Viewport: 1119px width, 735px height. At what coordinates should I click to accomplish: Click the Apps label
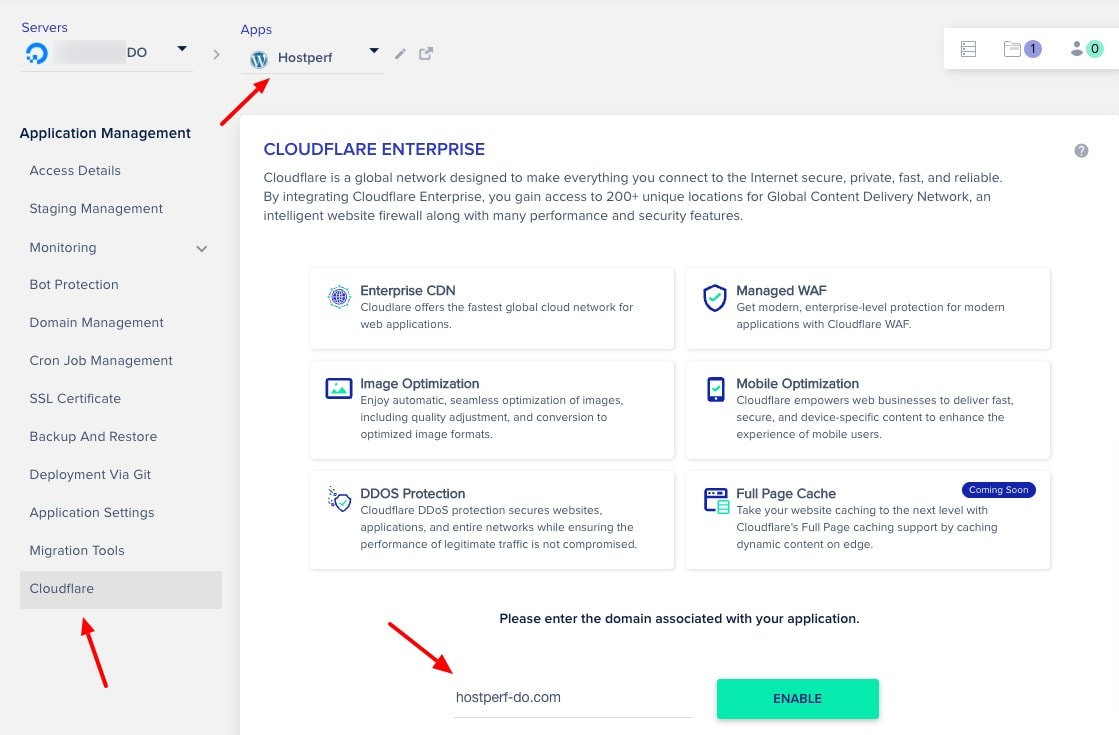click(256, 30)
